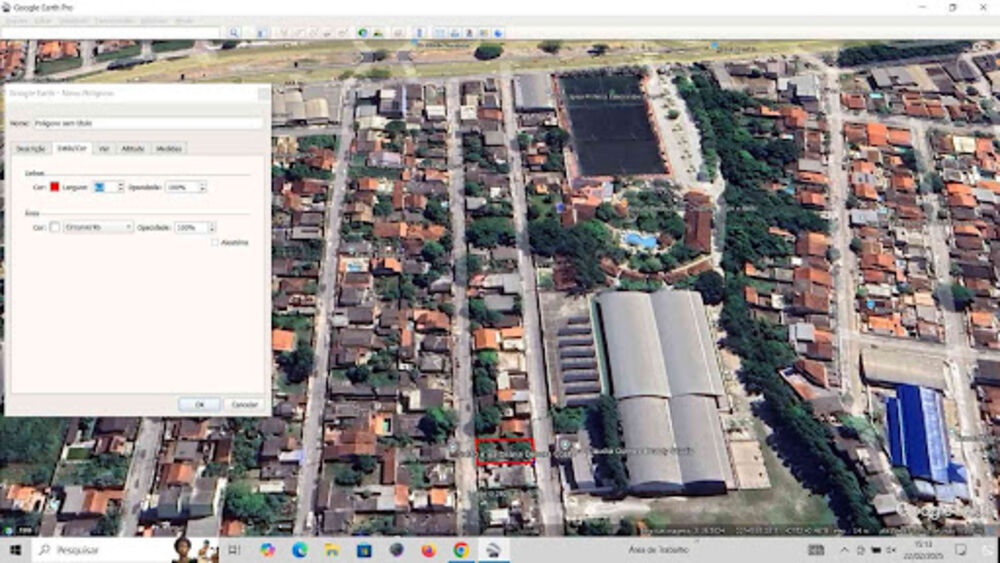This screenshot has height=563, width=1000.
Task: Select the Estilo/Cor tab
Action: [x=71, y=148]
